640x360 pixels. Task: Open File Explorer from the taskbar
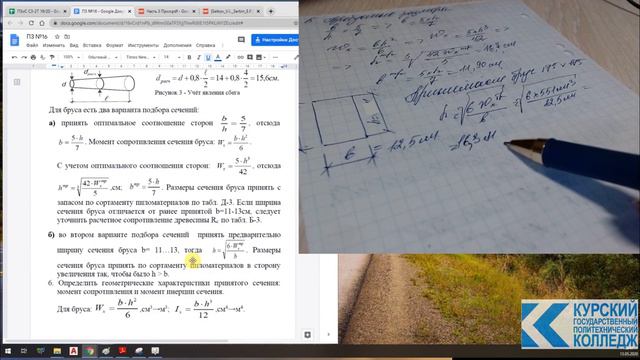[x=57, y=351]
